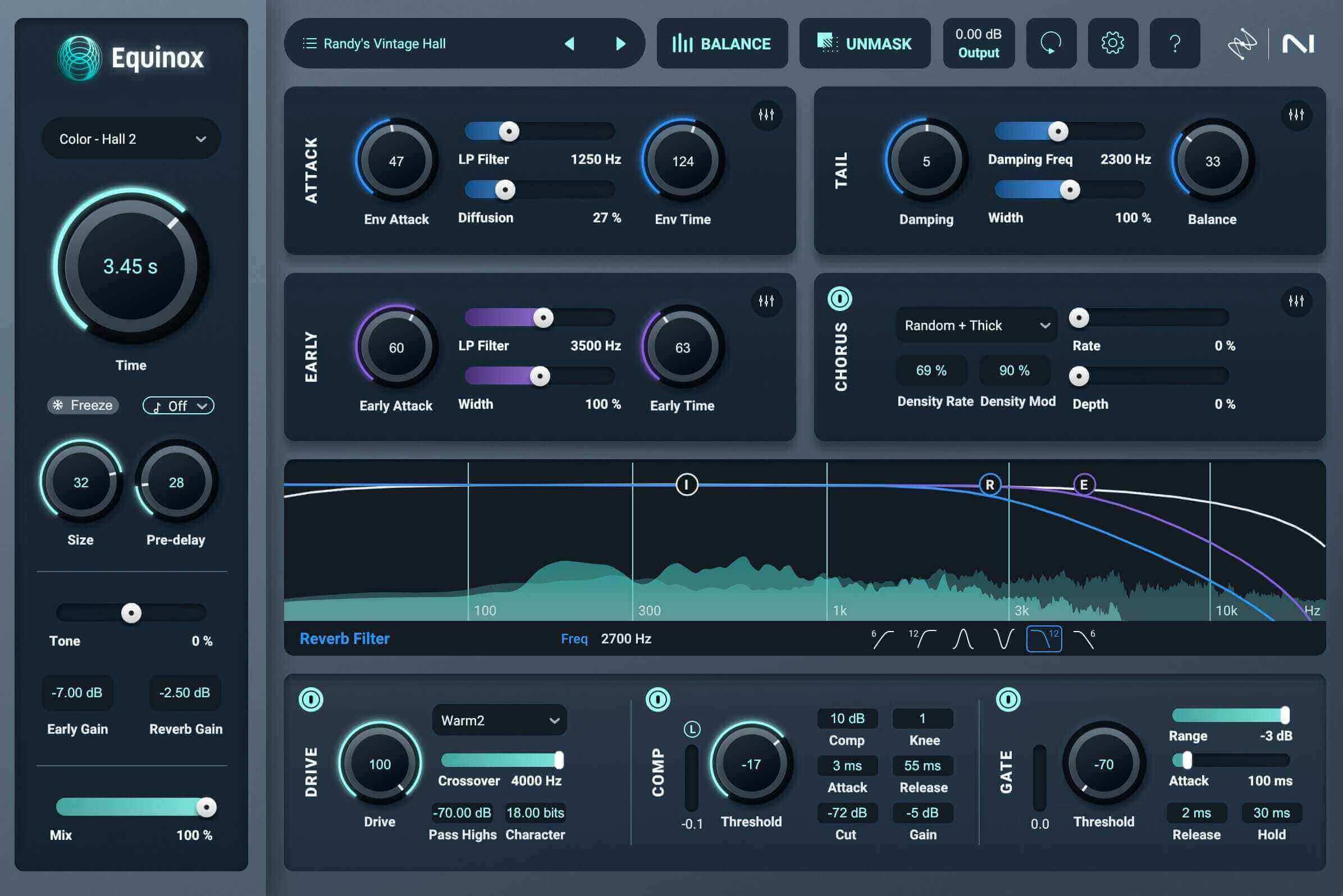The image size is (1343, 896).
Task: Open Randy's Vintage Hall preset browser
Action: tap(384, 43)
